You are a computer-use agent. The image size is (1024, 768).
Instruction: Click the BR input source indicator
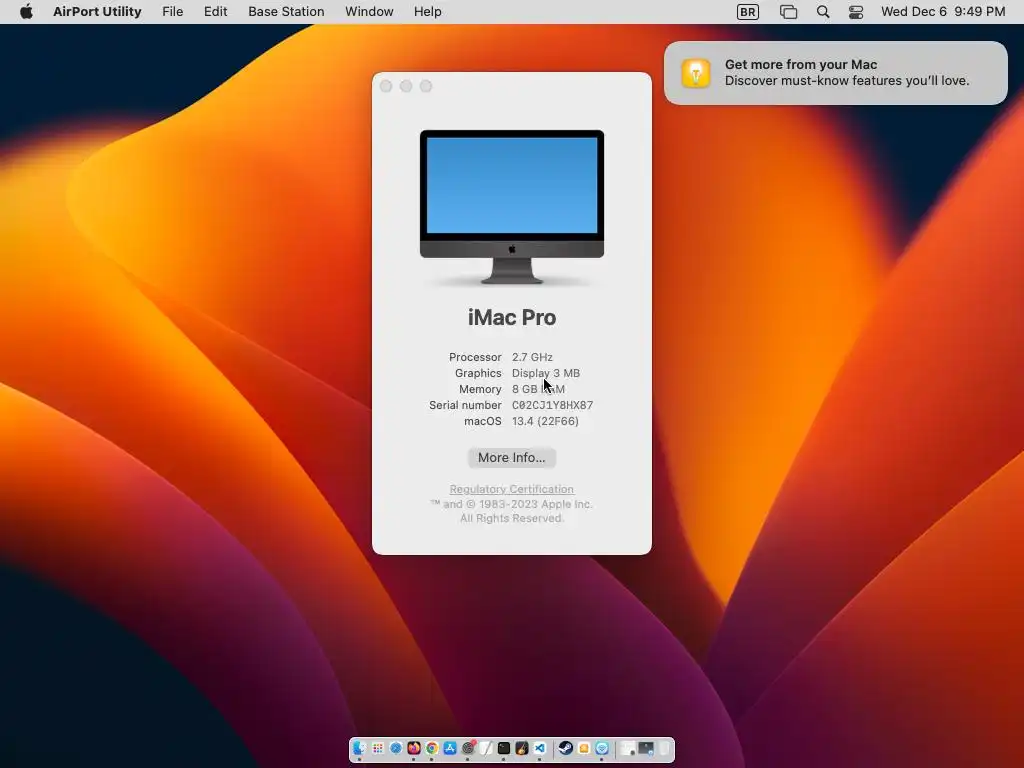click(x=748, y=12)
